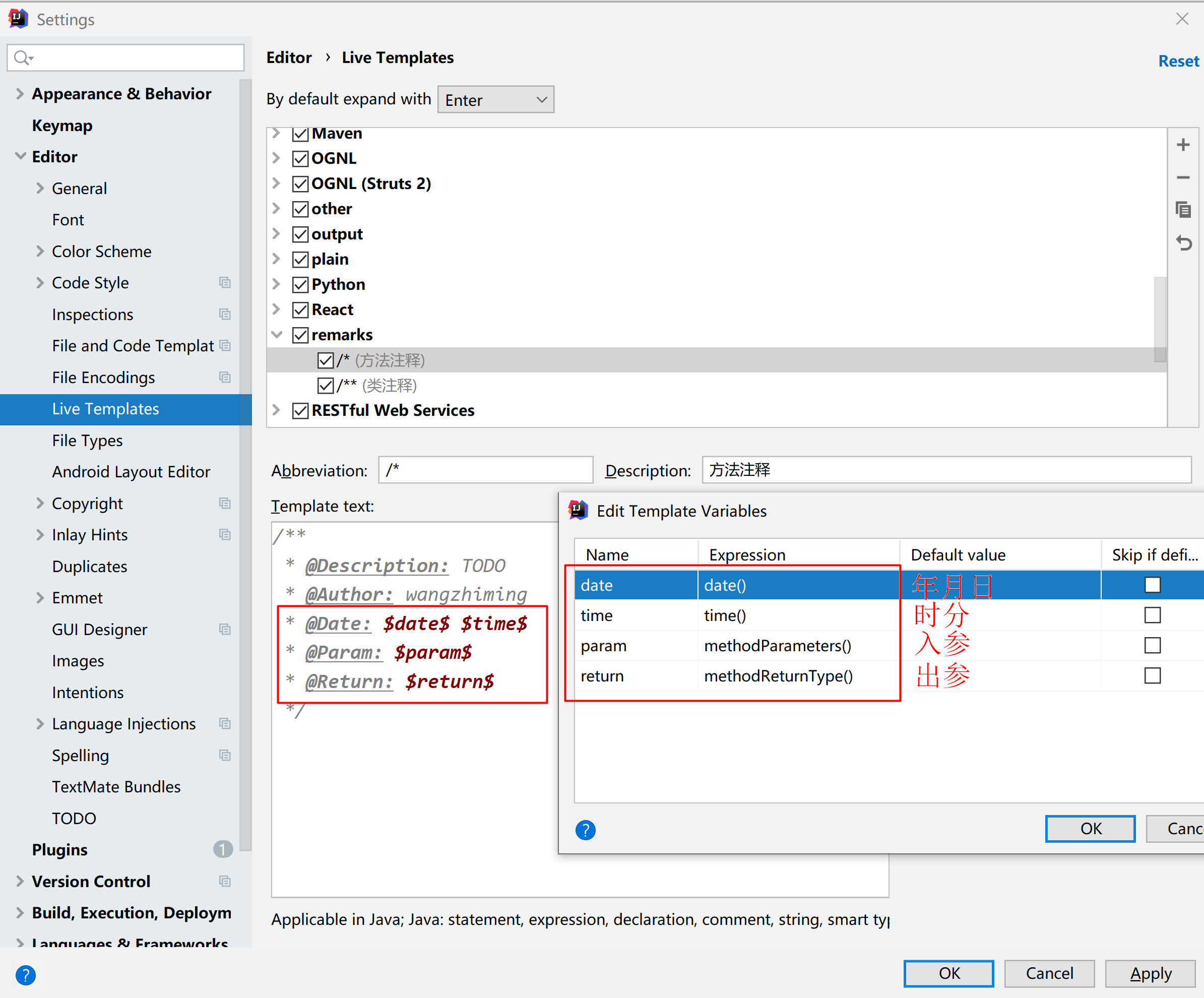Viewport: 1204px width, 998px height.
Task: Click the Apply button
Action: point(1150,973)
